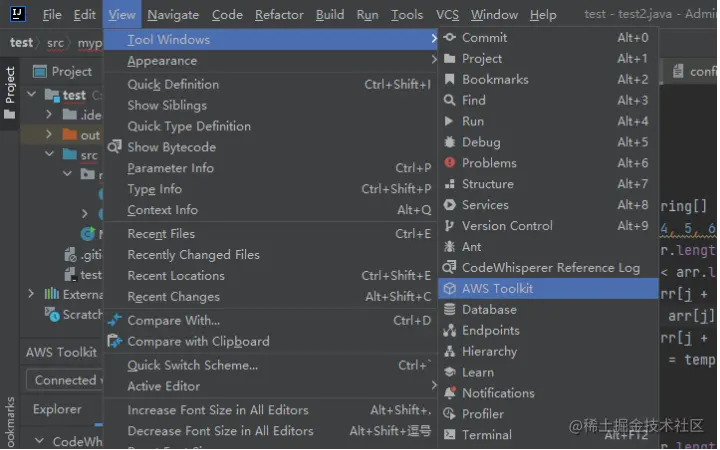
Task: Click the IntelliJ IDEA logo icon
Action: (18, 14)
